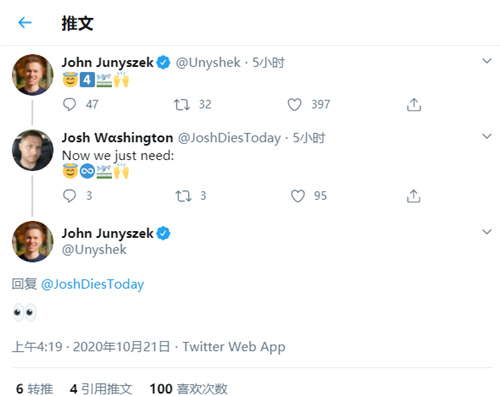Screen dimensions: 500x396
Task: Go back using the blue arrow
Action: click(25, 23)
